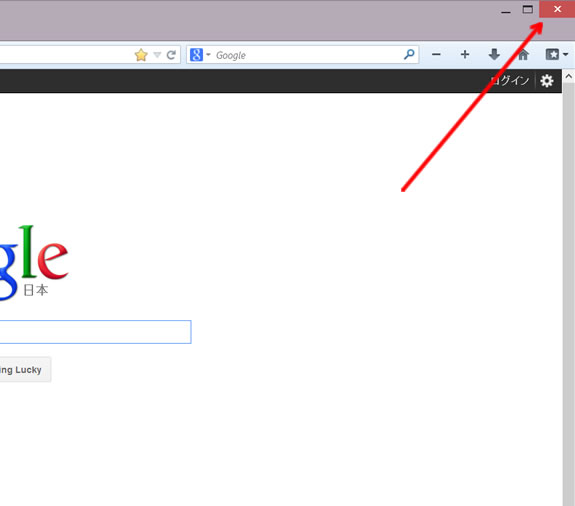Expand the bookmarks menu dropdown arrow
The width and height of the screenshot is (575, 506).
565,55
